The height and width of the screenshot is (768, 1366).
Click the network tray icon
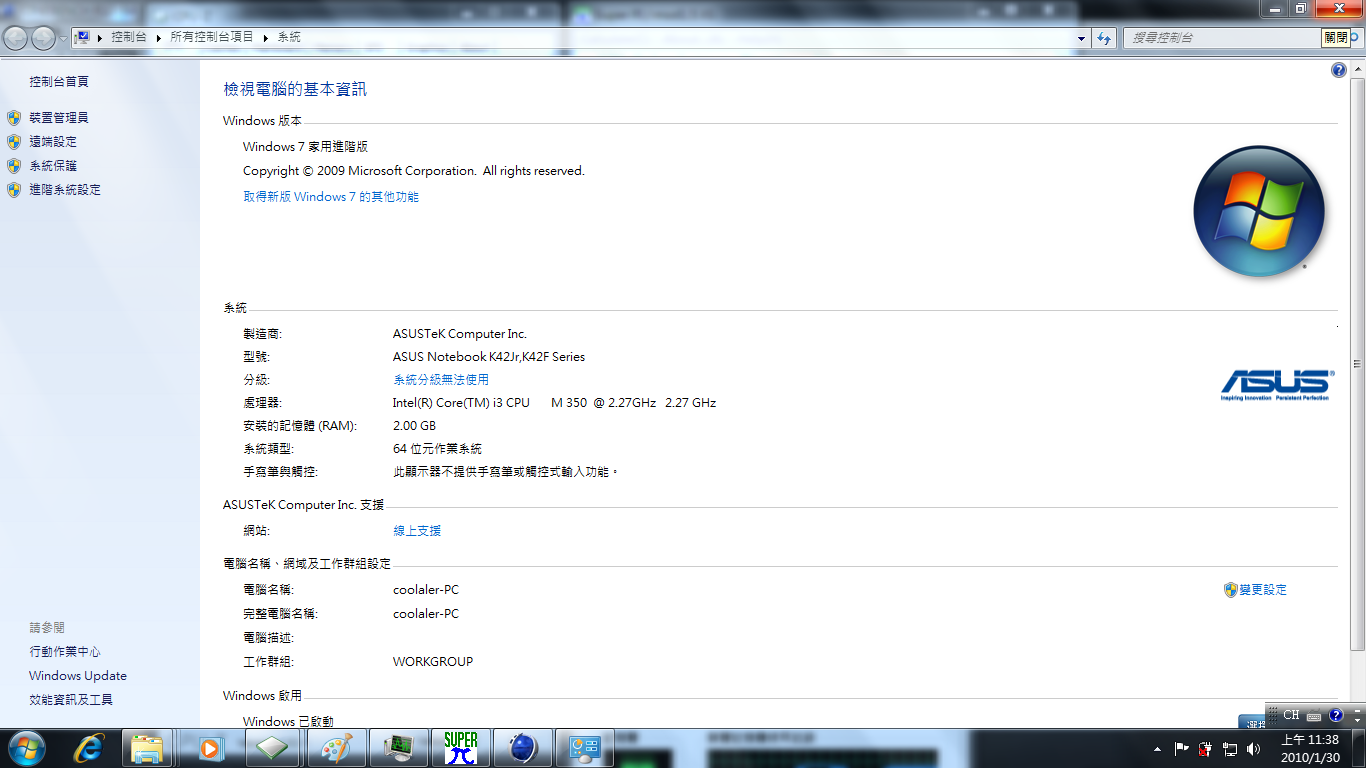(x=1230, y=749)
